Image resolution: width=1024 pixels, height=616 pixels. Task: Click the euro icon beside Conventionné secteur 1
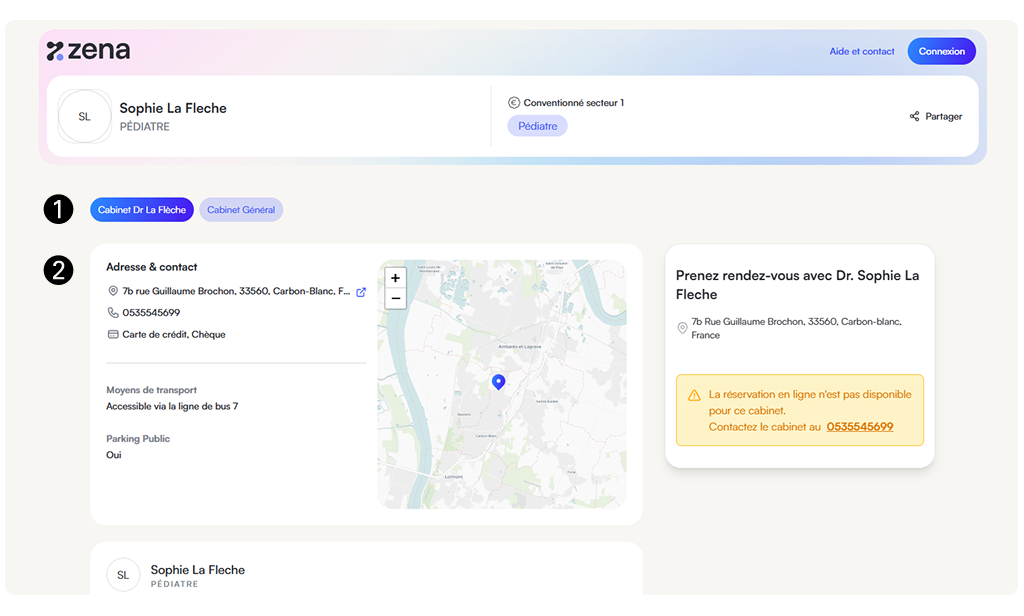[514, 102]
